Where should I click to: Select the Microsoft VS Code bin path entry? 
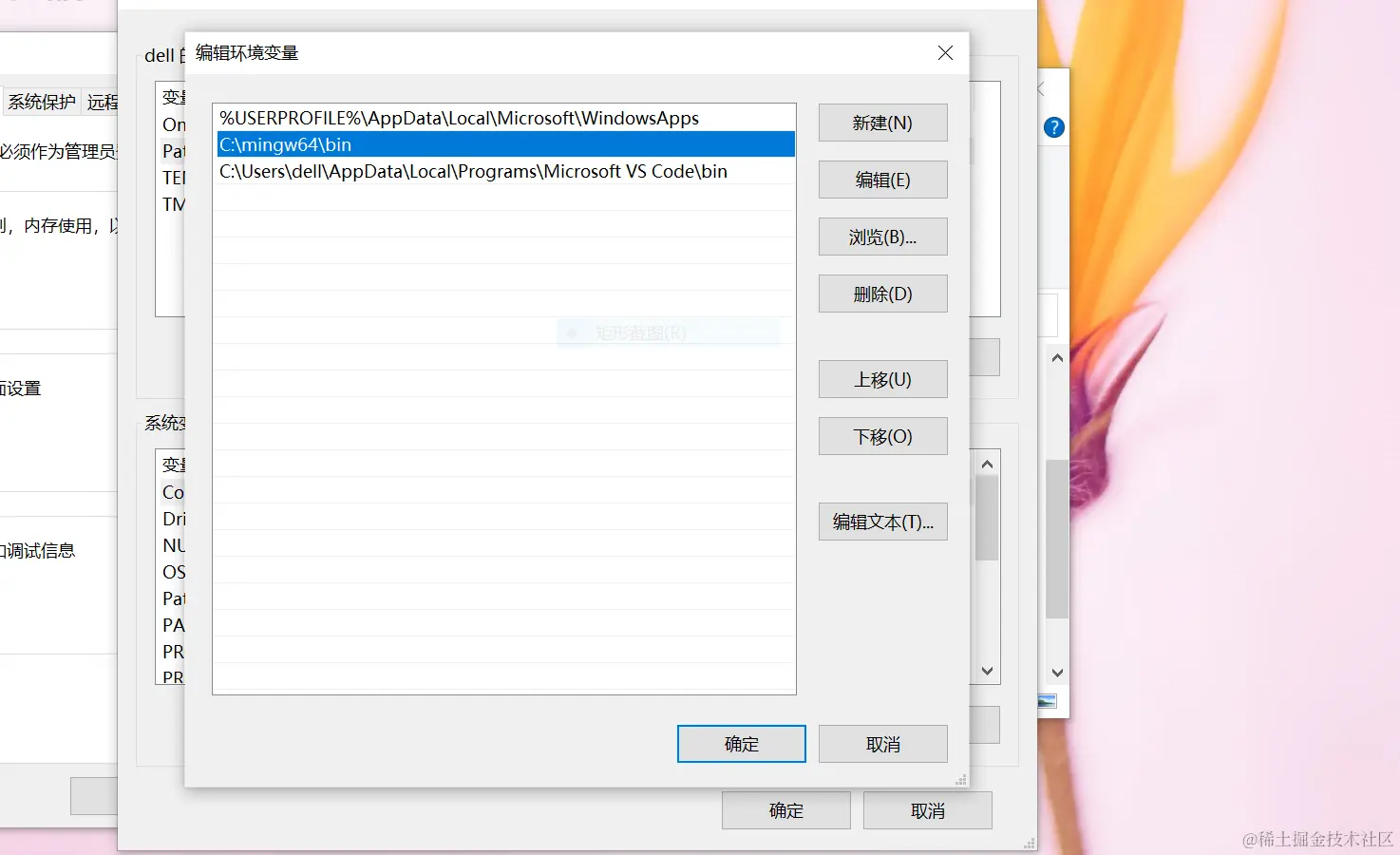pyautogui.click(x=472, y=171)
